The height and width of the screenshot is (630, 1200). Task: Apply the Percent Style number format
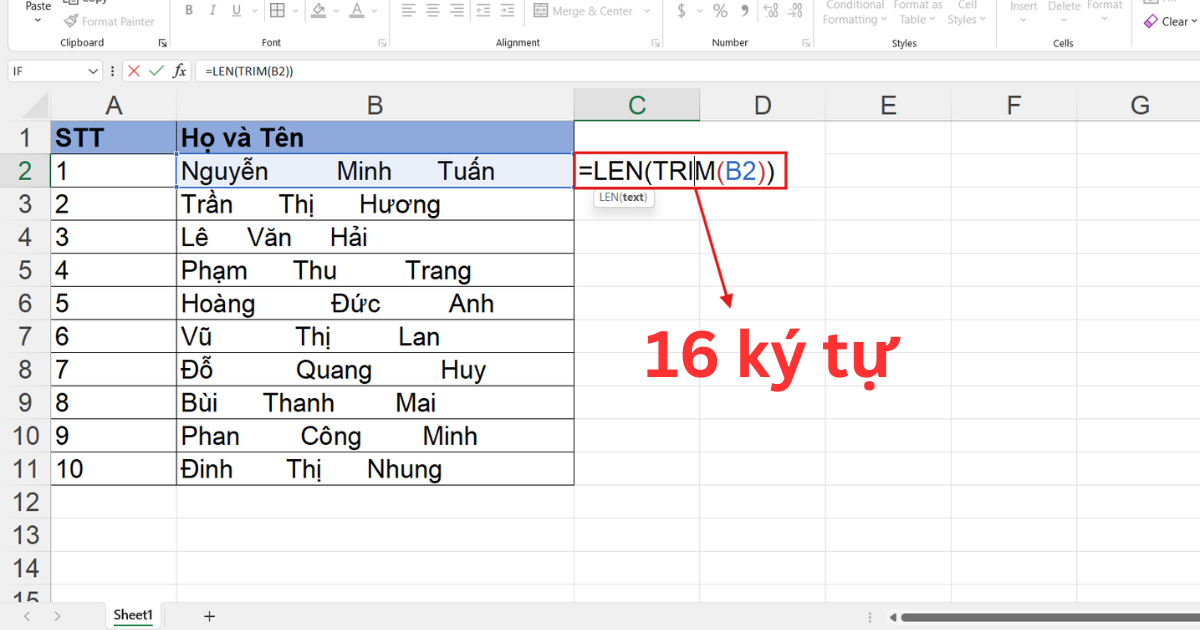tap(718, 11)
